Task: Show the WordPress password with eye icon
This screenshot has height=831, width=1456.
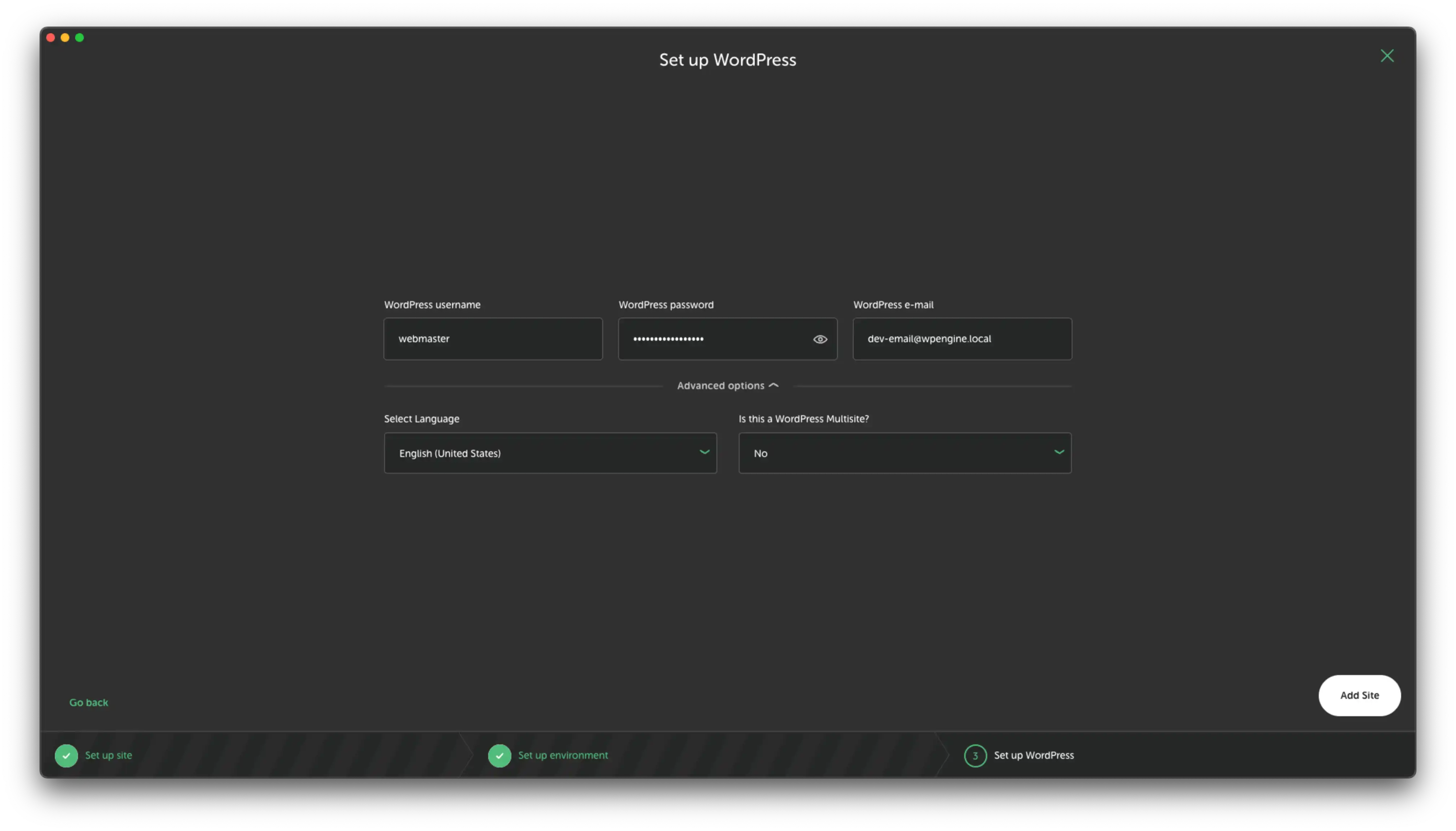Action: click(820, 339)
